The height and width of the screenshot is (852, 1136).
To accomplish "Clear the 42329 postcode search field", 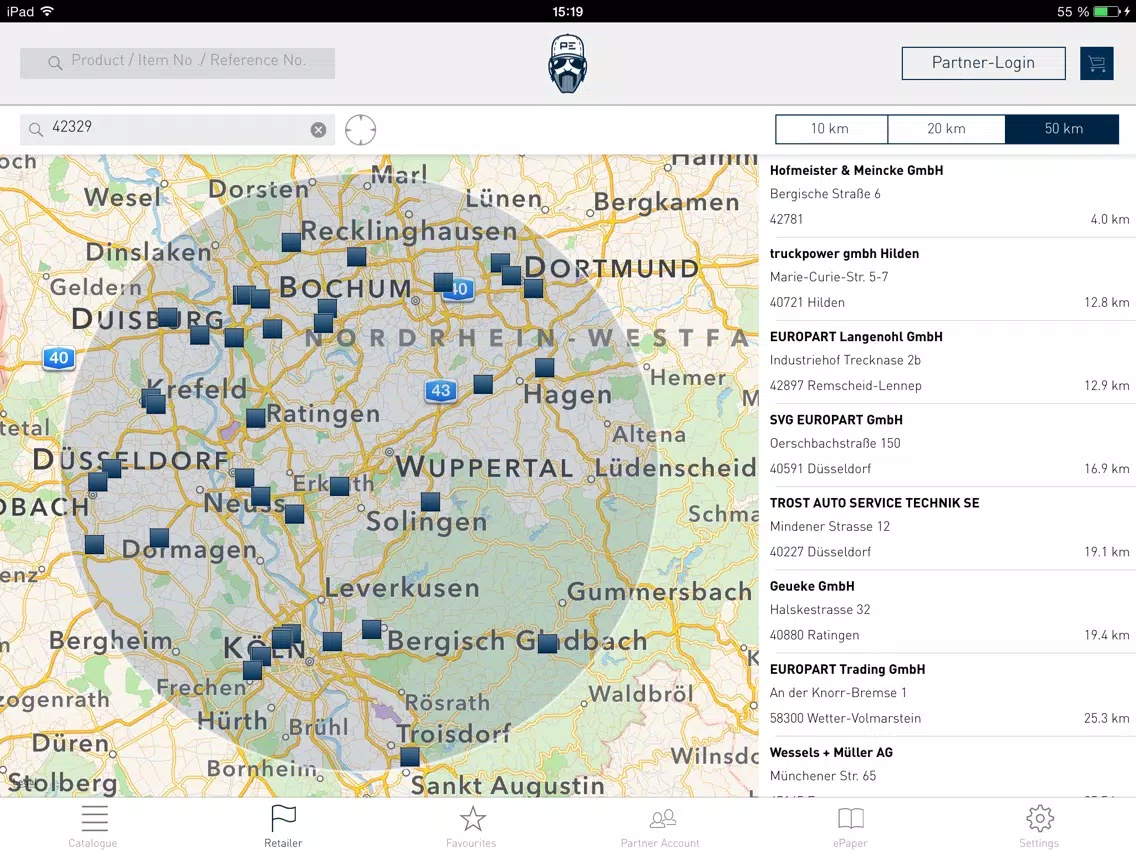I will (318, 130).
